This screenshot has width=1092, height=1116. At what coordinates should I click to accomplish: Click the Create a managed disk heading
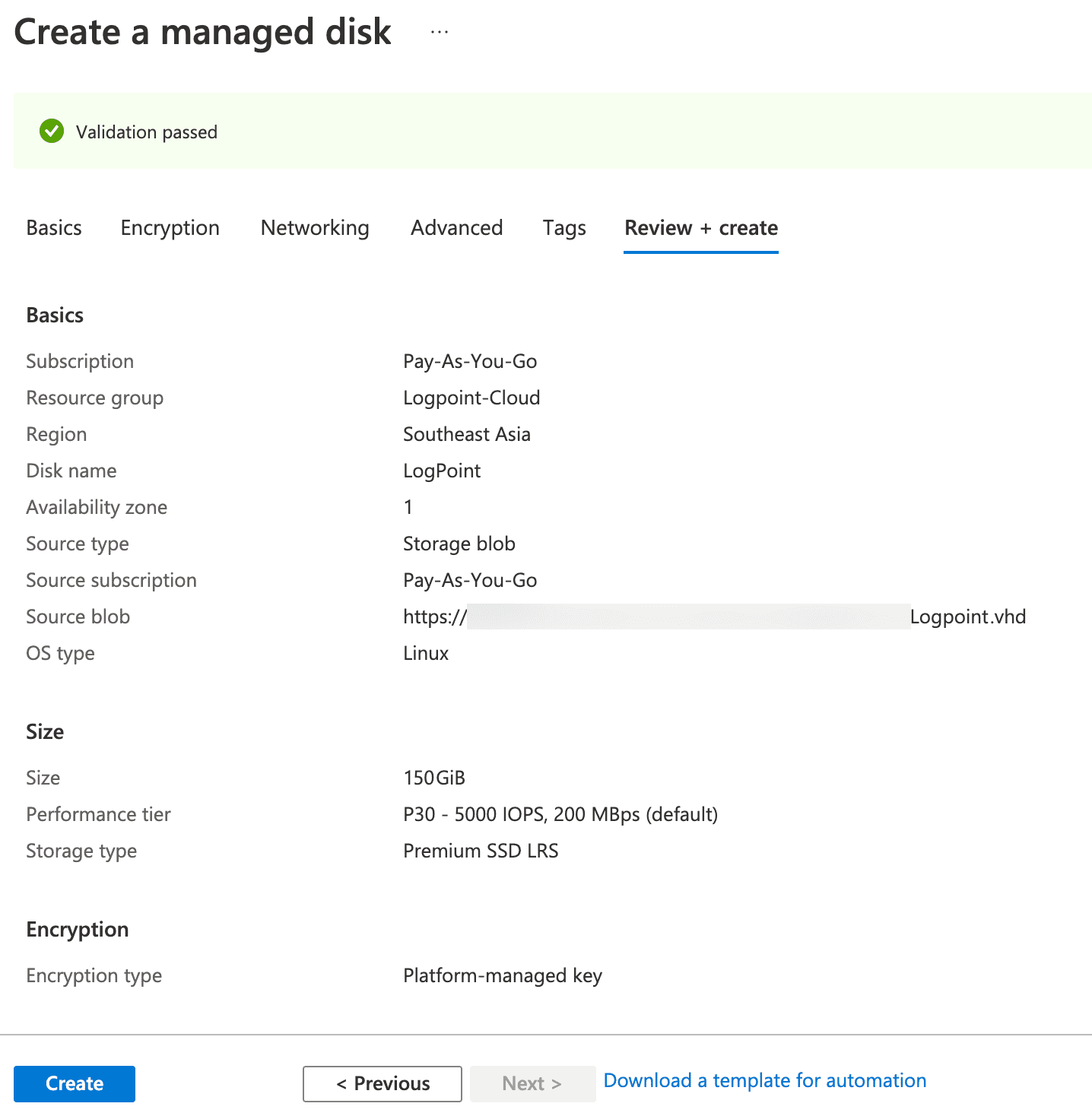pyautogui.click(x=203, y=31)
